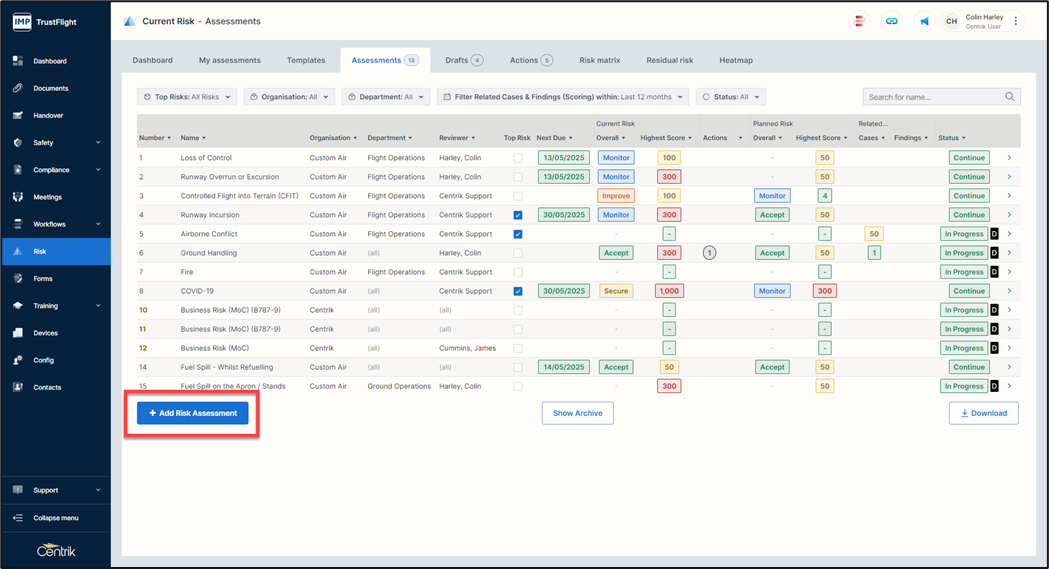Click Collapse menu in sidebar
Screen dimensions: 1049x569
coord(55,518)
